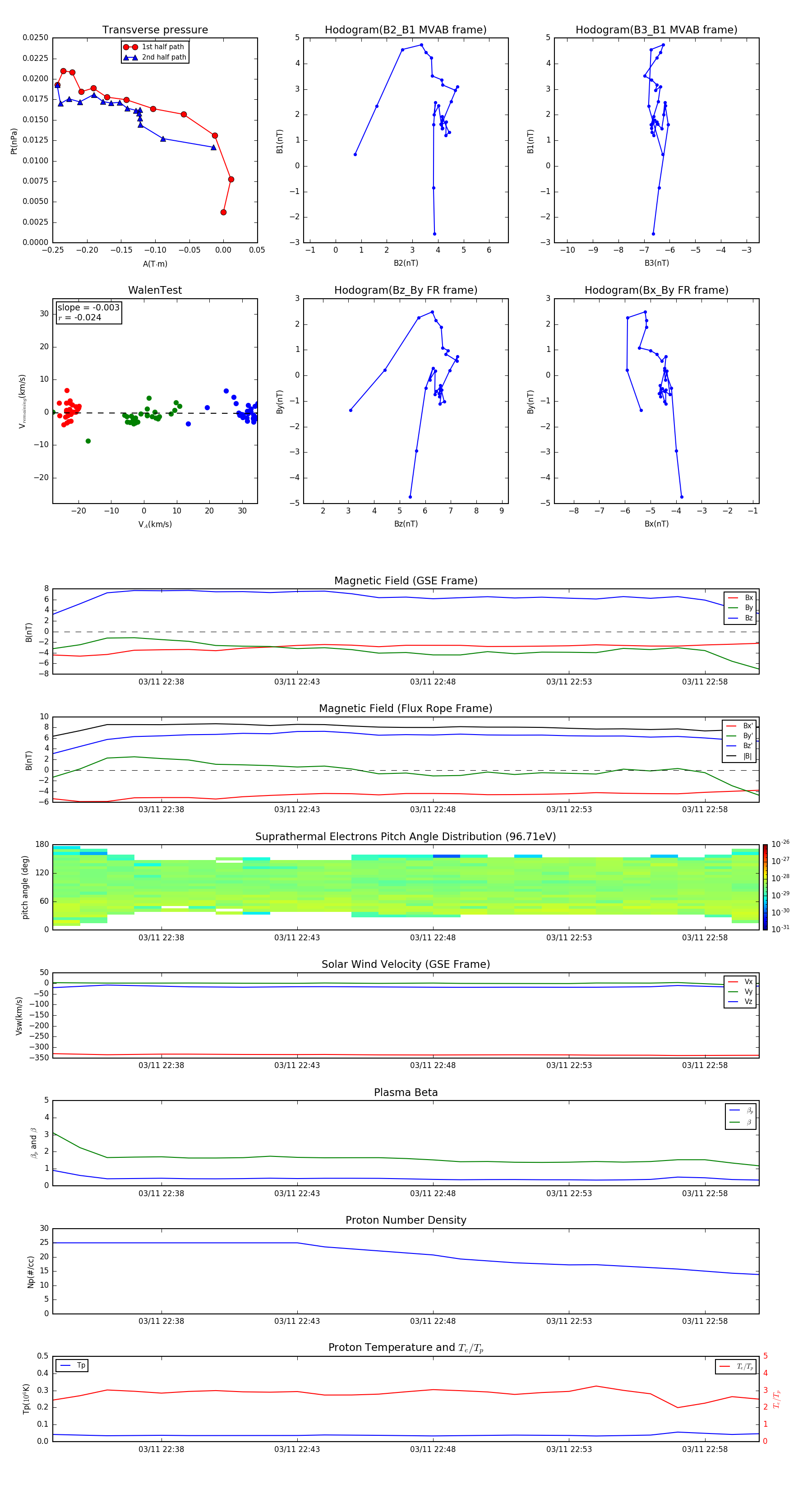Click '03/11 22:38' tick under GSE magnetic field

click(161, 681)
